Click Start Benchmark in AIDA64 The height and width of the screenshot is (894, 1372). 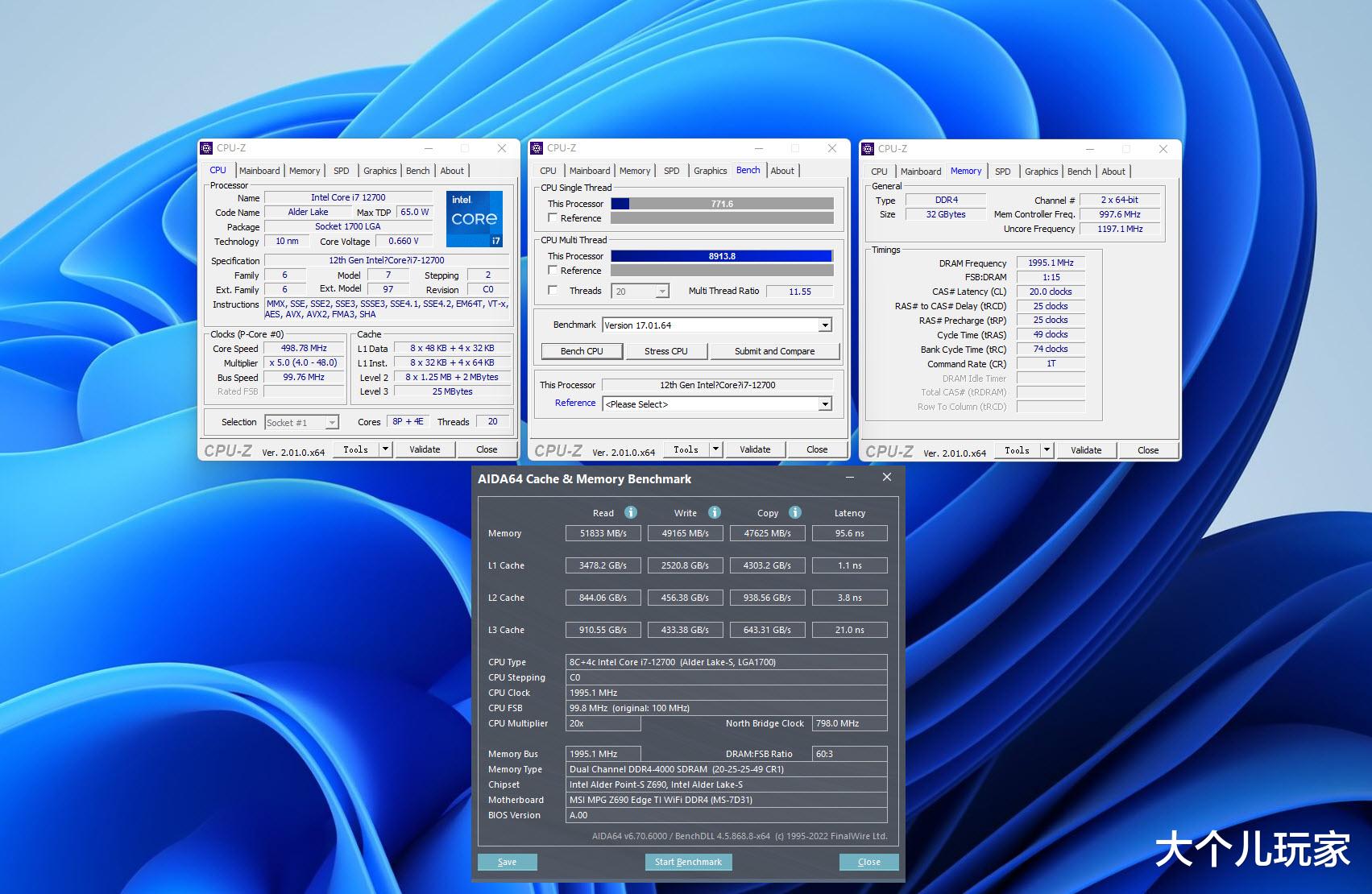click(688, 862)
